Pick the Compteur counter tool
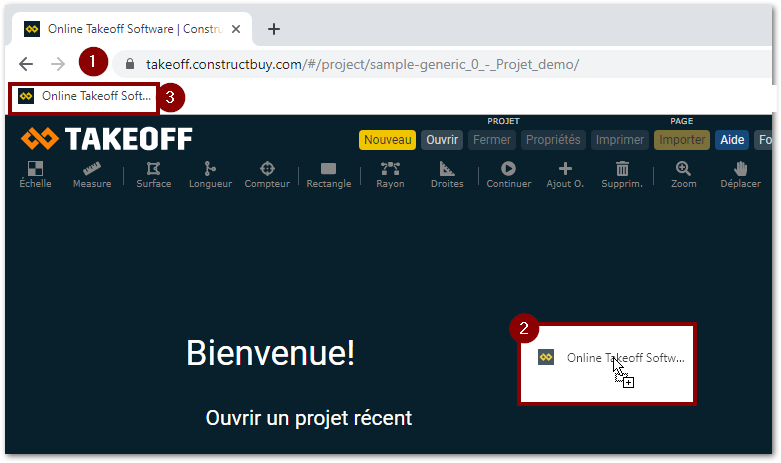Viewport: 781px width, 463px height. 267,174
